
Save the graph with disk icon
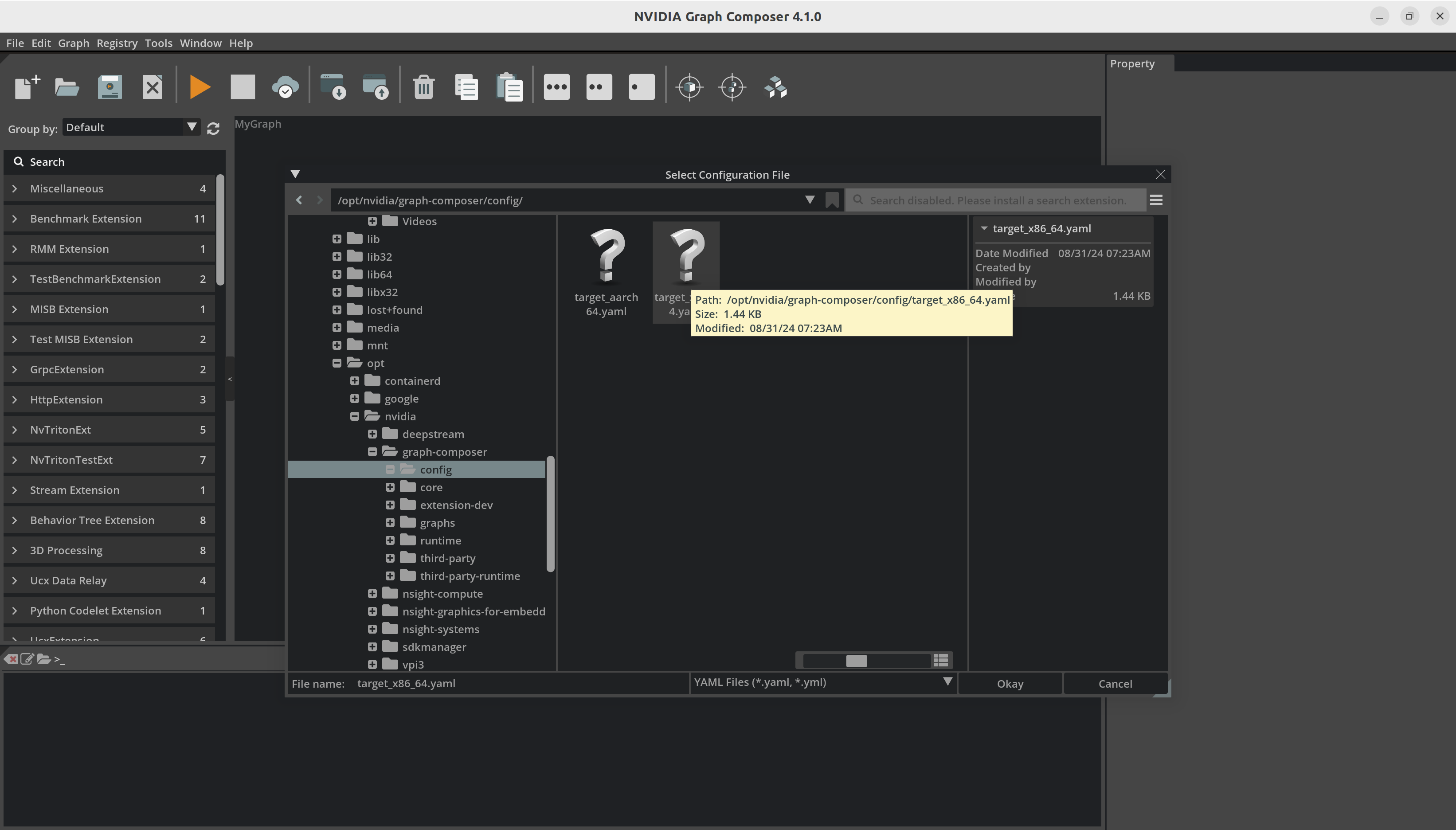(x=110, y=87)
